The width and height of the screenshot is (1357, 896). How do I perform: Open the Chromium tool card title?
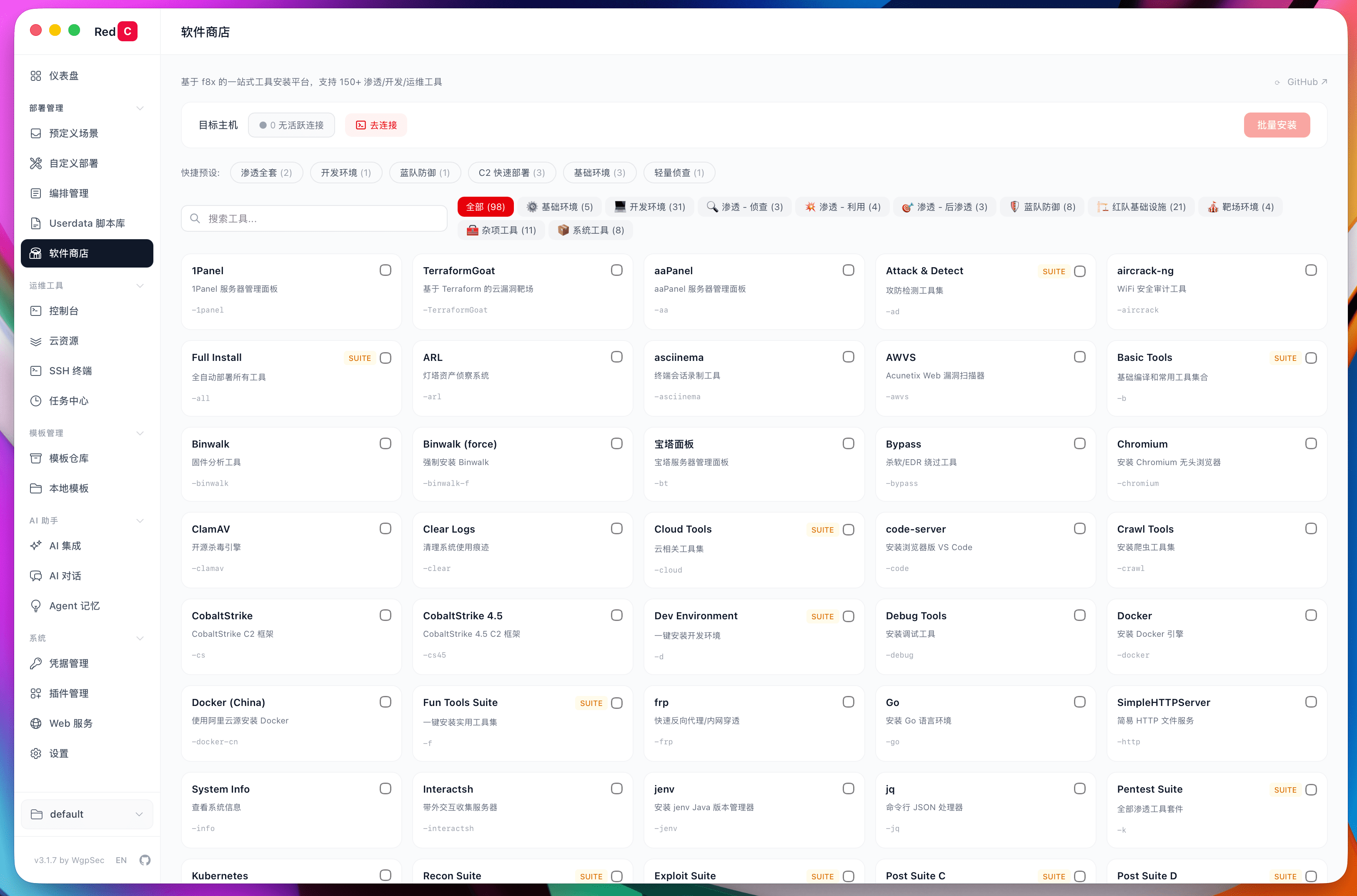pos(1142,444)
